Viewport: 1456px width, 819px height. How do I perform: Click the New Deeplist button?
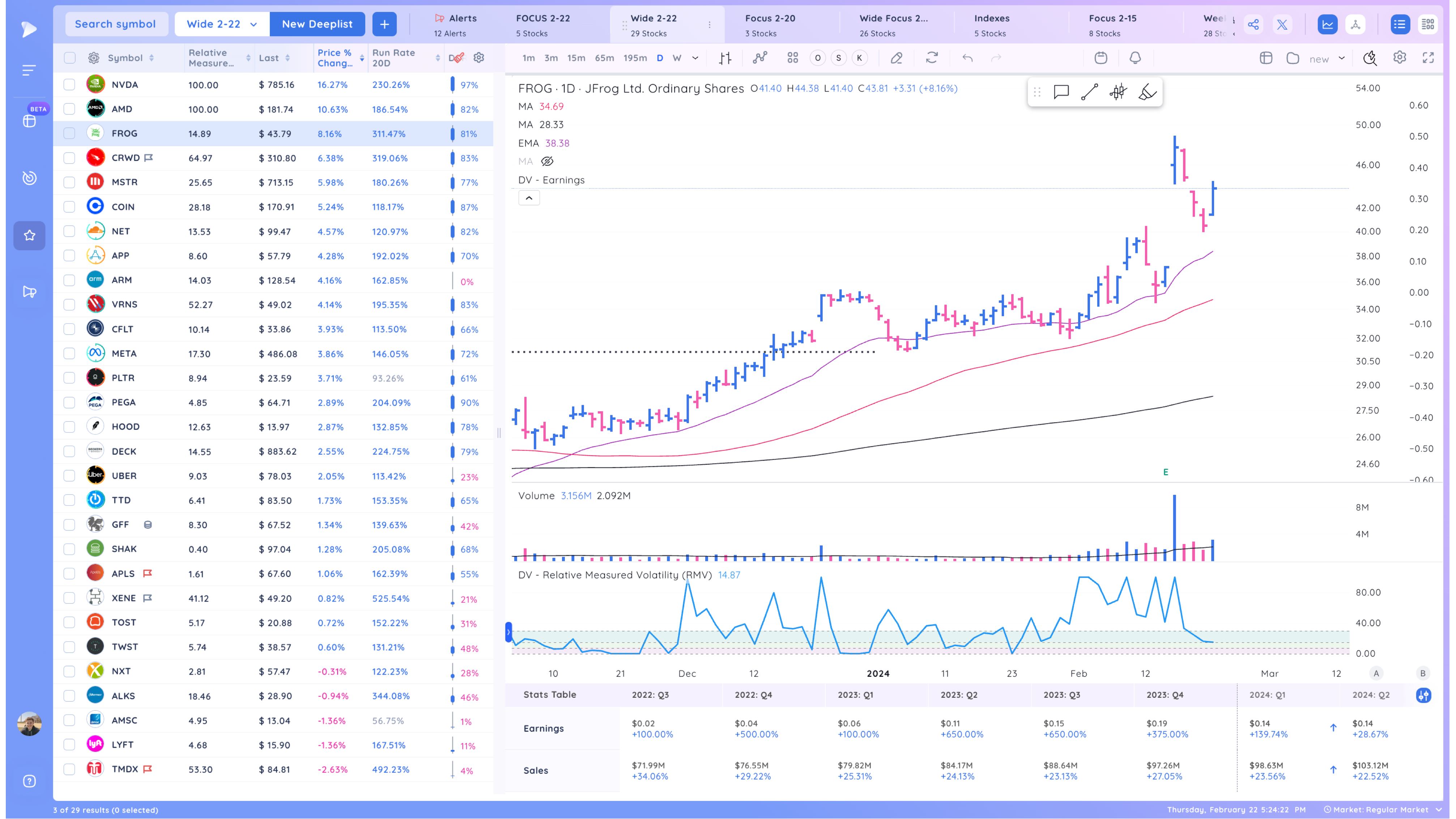tap(317, 24)
